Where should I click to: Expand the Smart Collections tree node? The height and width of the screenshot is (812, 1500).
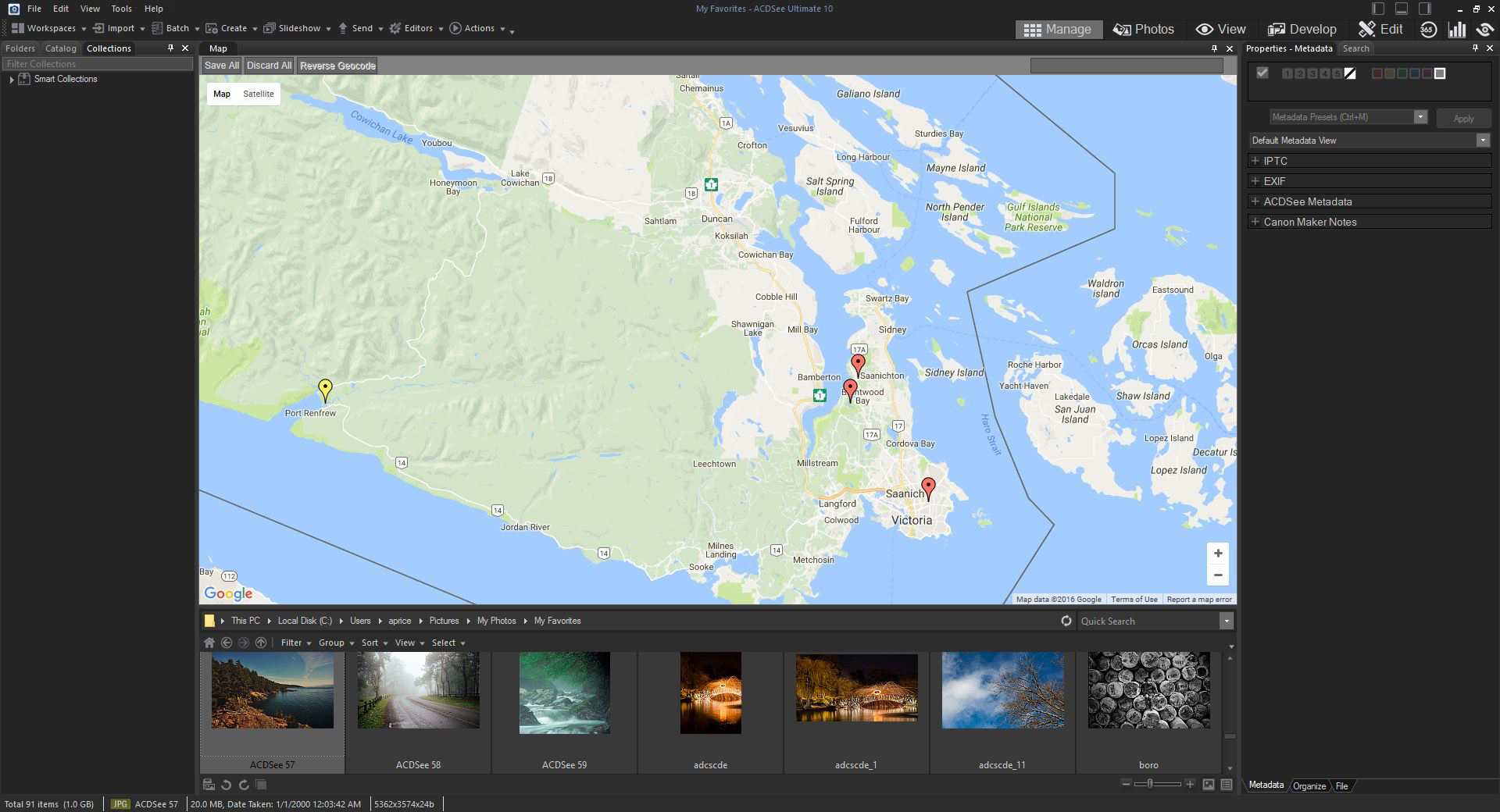[11, 80]
